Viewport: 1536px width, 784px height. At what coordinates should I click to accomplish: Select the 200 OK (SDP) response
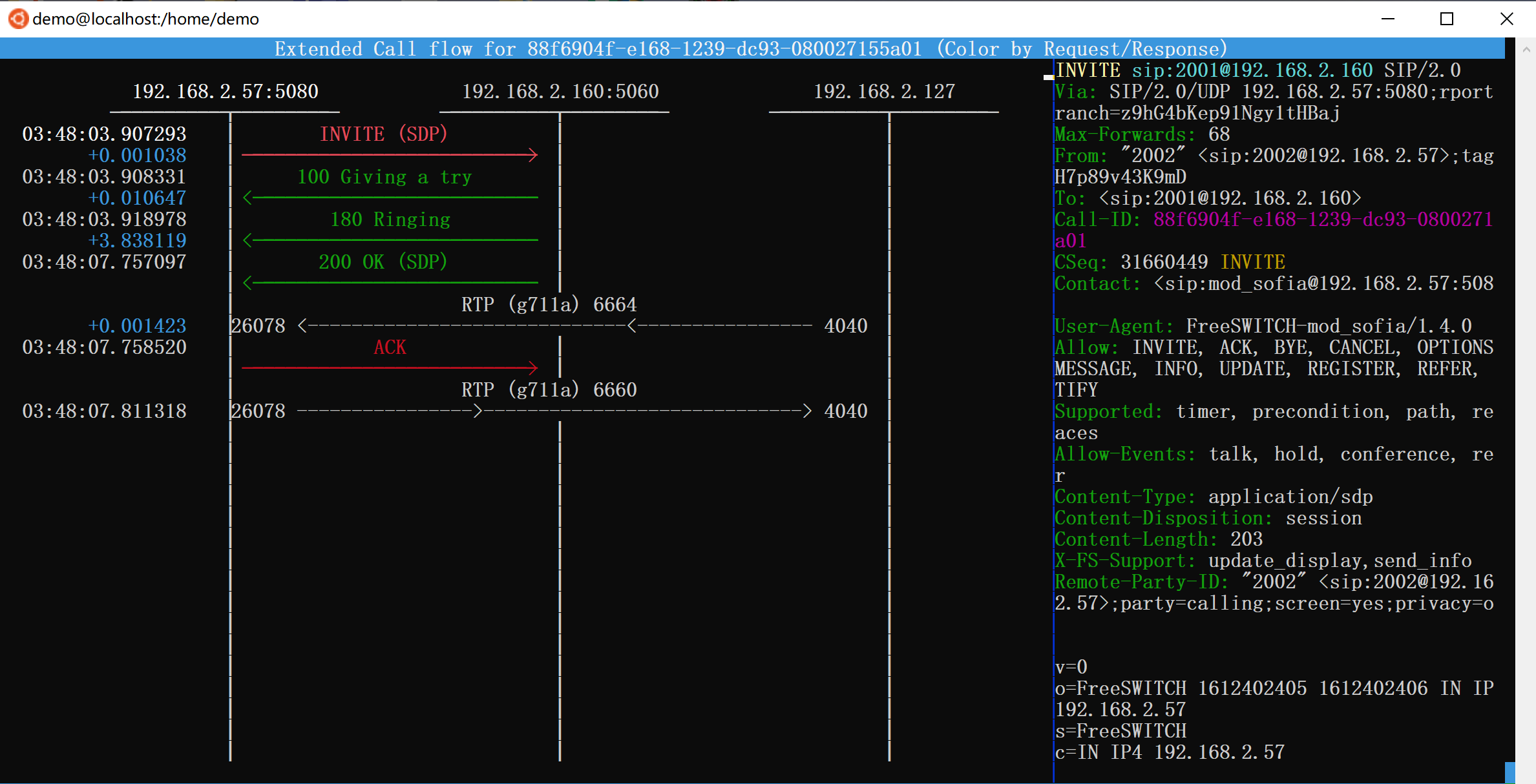383,262
